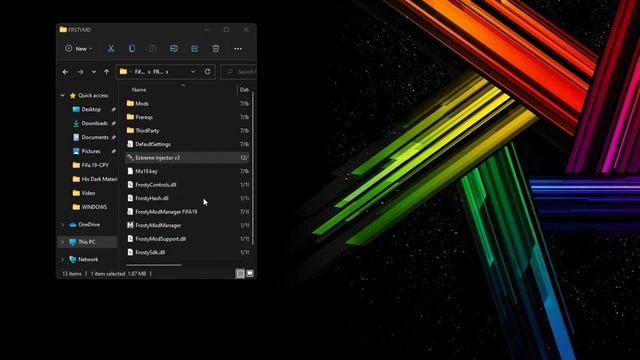Open Fifa.19-CPY folder in sidebar
Viewport: 640px width, 360px height.
pyautogui.click(x=95, y=165)
